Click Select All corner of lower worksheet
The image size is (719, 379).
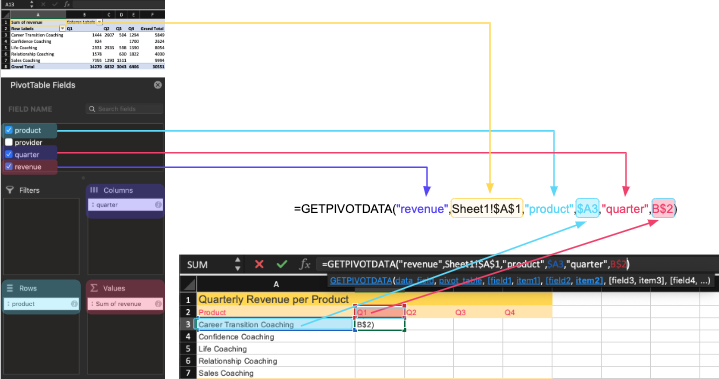(x=188, y=284)
